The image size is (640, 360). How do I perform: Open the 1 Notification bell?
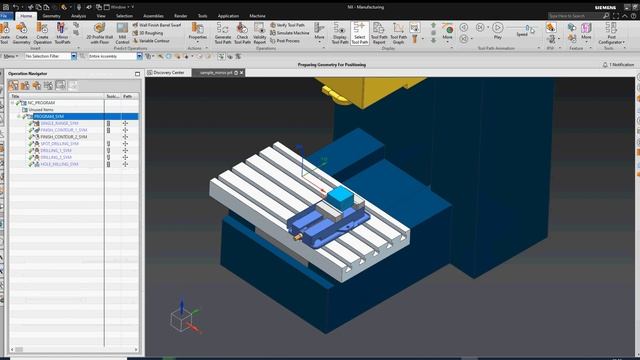tap(618, 64)
